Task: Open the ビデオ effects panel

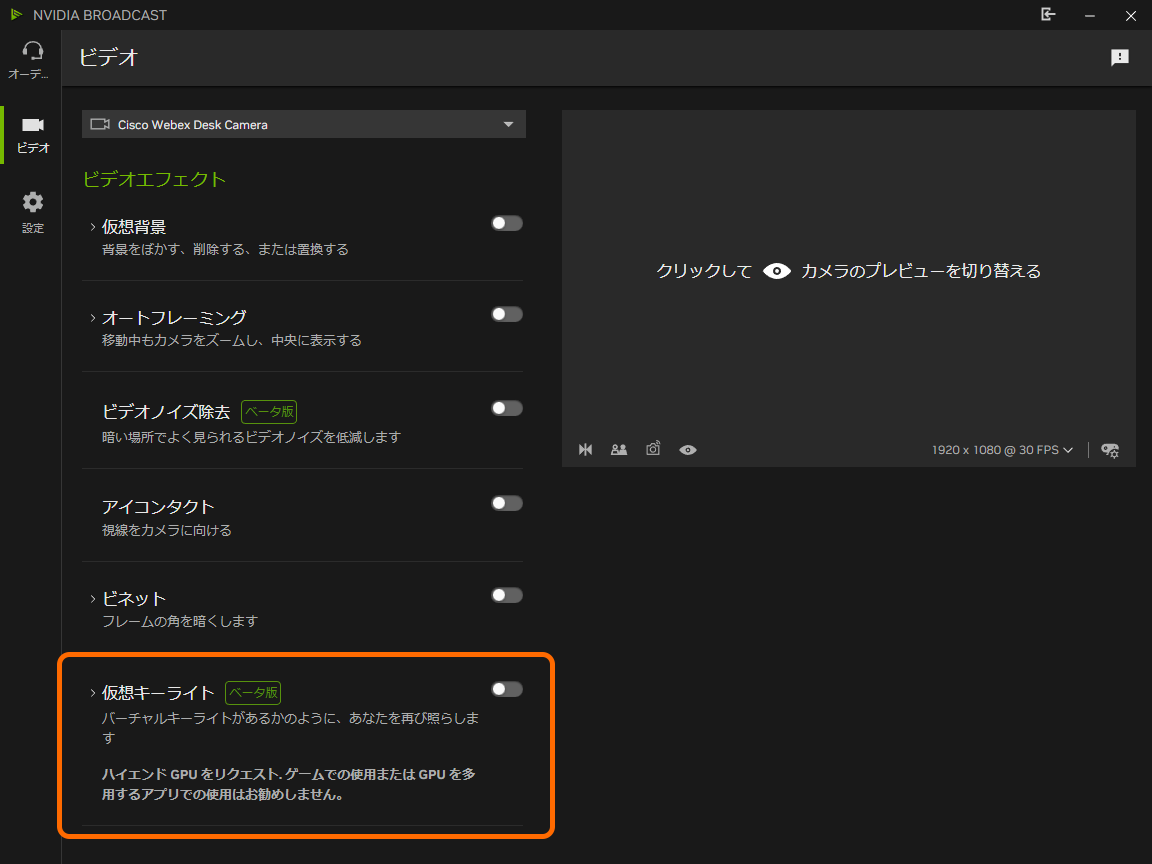Action: pos(32,135)
